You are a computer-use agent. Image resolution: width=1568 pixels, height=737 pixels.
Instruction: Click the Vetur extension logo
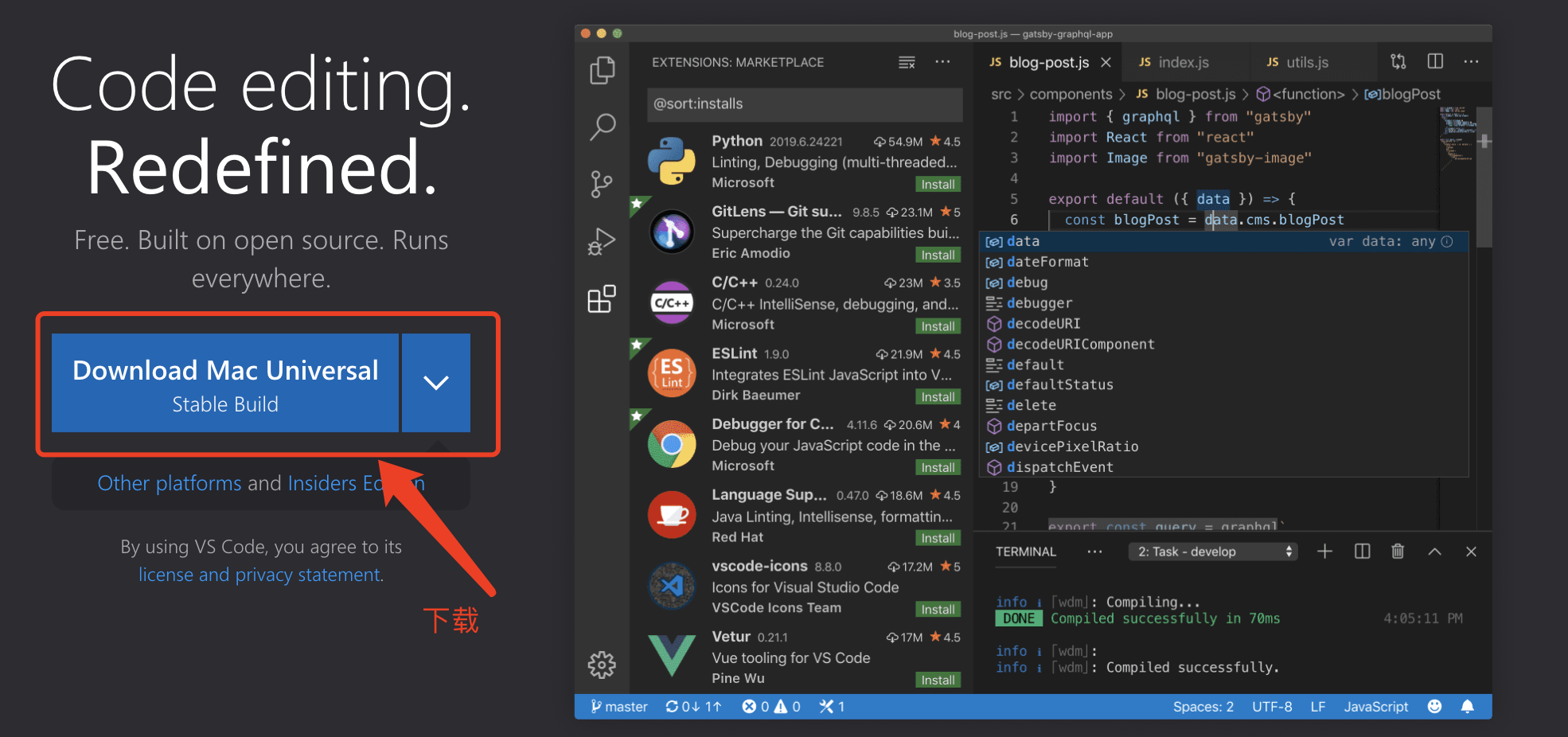coord(671,656)
